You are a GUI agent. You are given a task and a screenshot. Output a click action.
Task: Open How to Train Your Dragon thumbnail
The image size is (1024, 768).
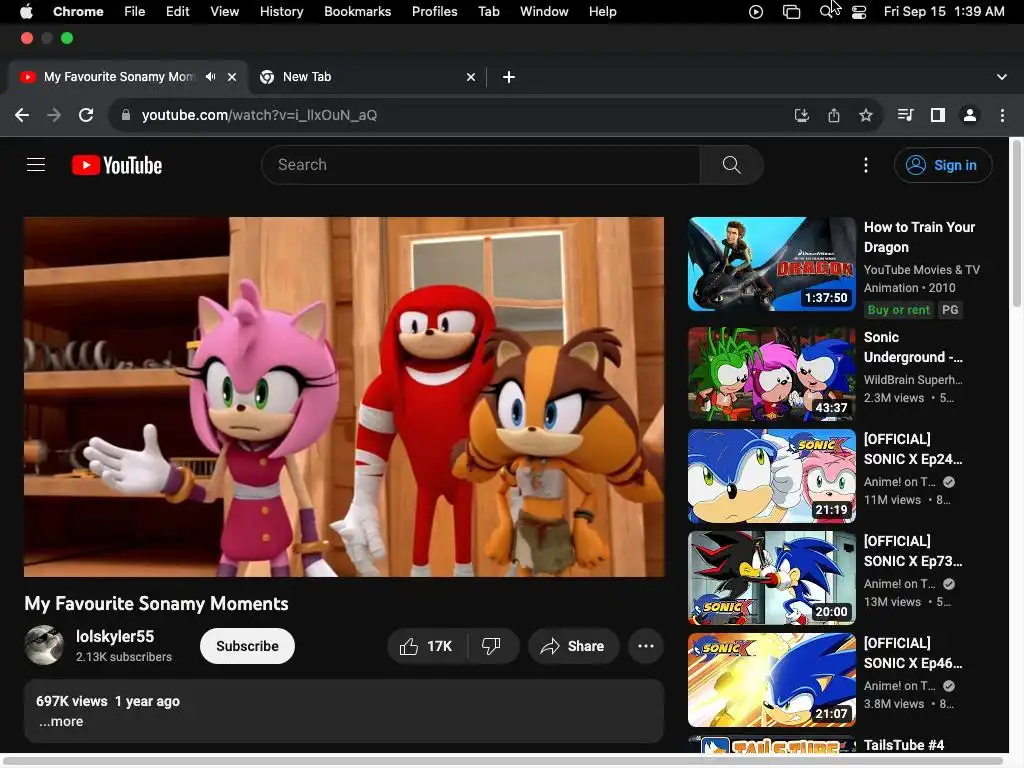pos(771,264)
